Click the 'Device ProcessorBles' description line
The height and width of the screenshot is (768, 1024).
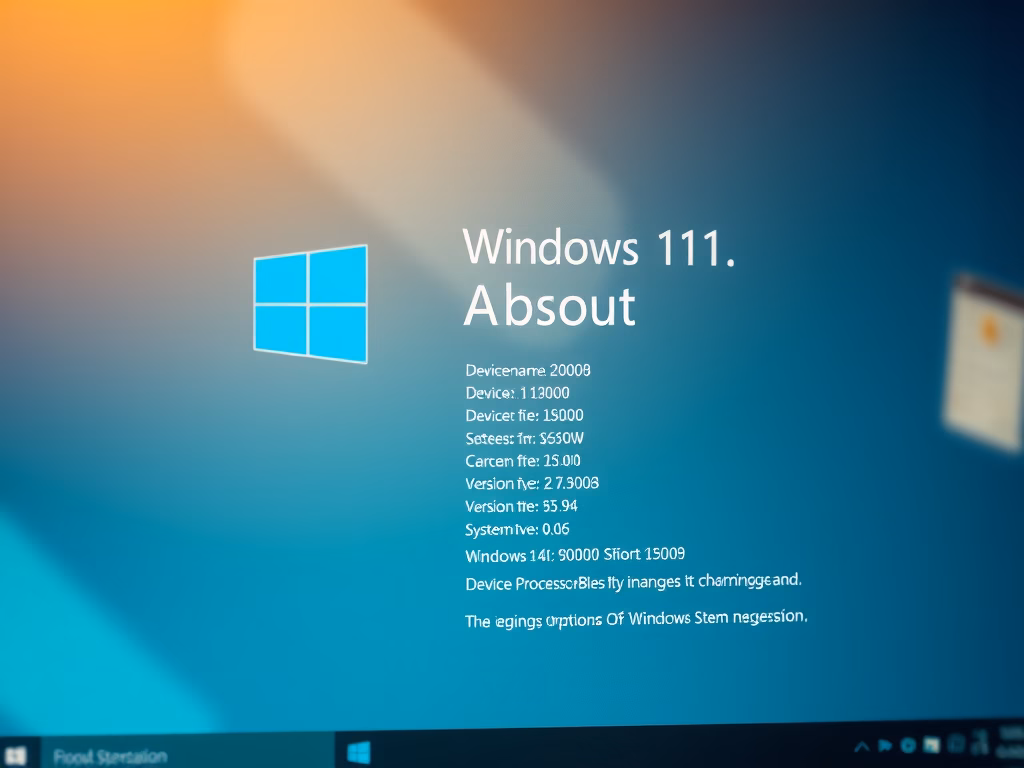pyautogui.click(x=633, y=582)
